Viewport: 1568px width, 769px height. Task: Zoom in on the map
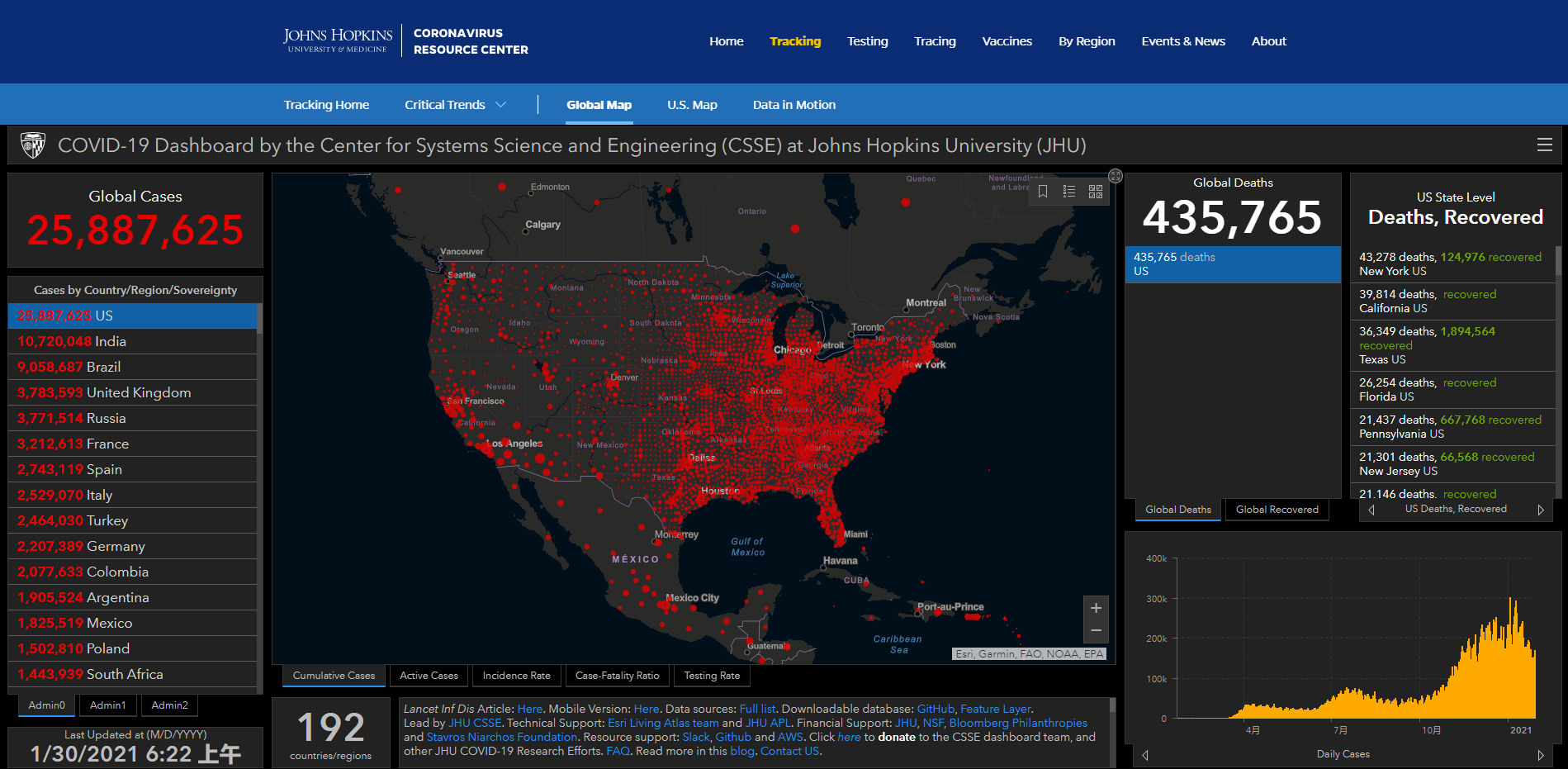[1096, 609]
